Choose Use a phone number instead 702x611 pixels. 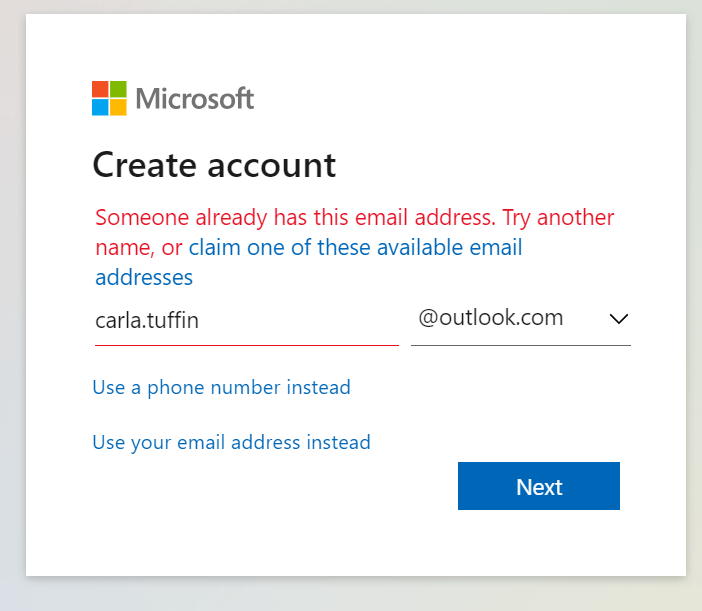pos(221,387)
